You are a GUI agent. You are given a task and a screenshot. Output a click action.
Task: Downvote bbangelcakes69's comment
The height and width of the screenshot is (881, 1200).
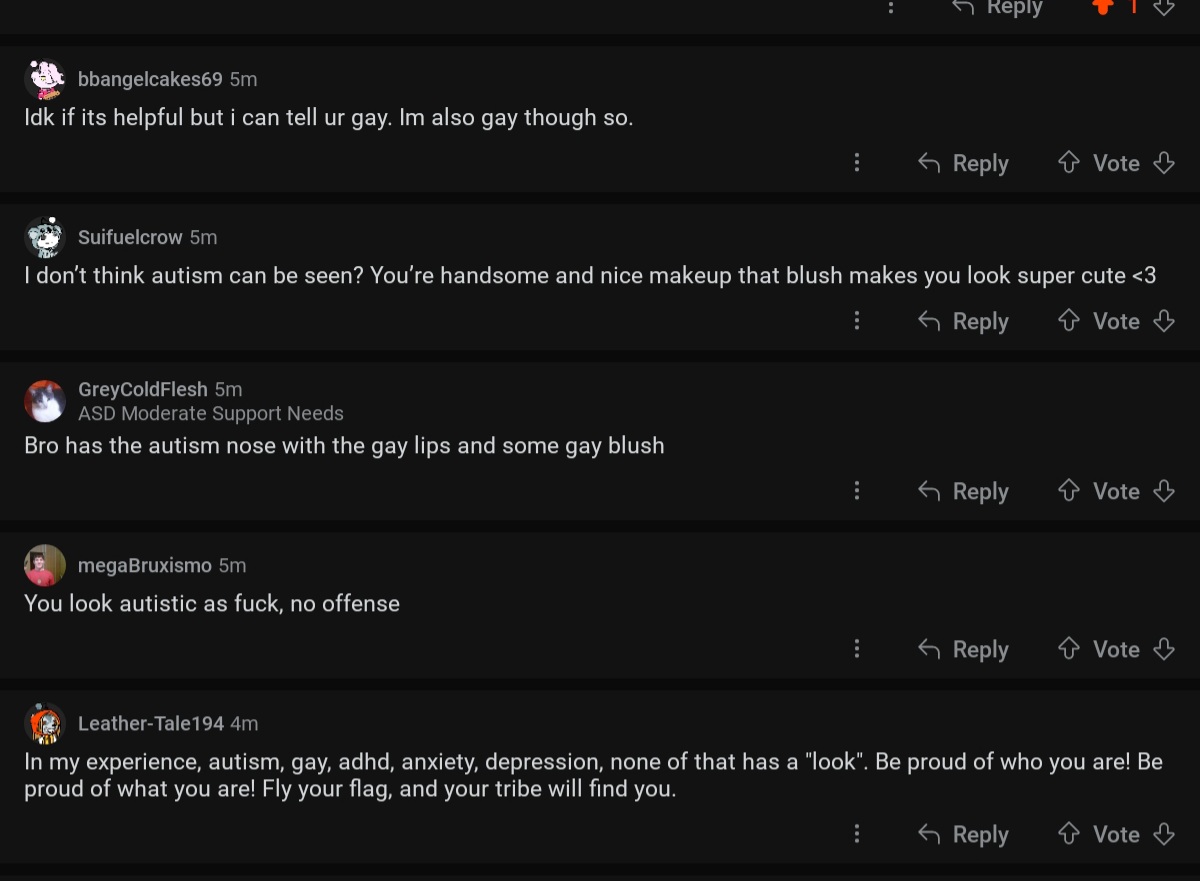click(x=1163, y=163)
